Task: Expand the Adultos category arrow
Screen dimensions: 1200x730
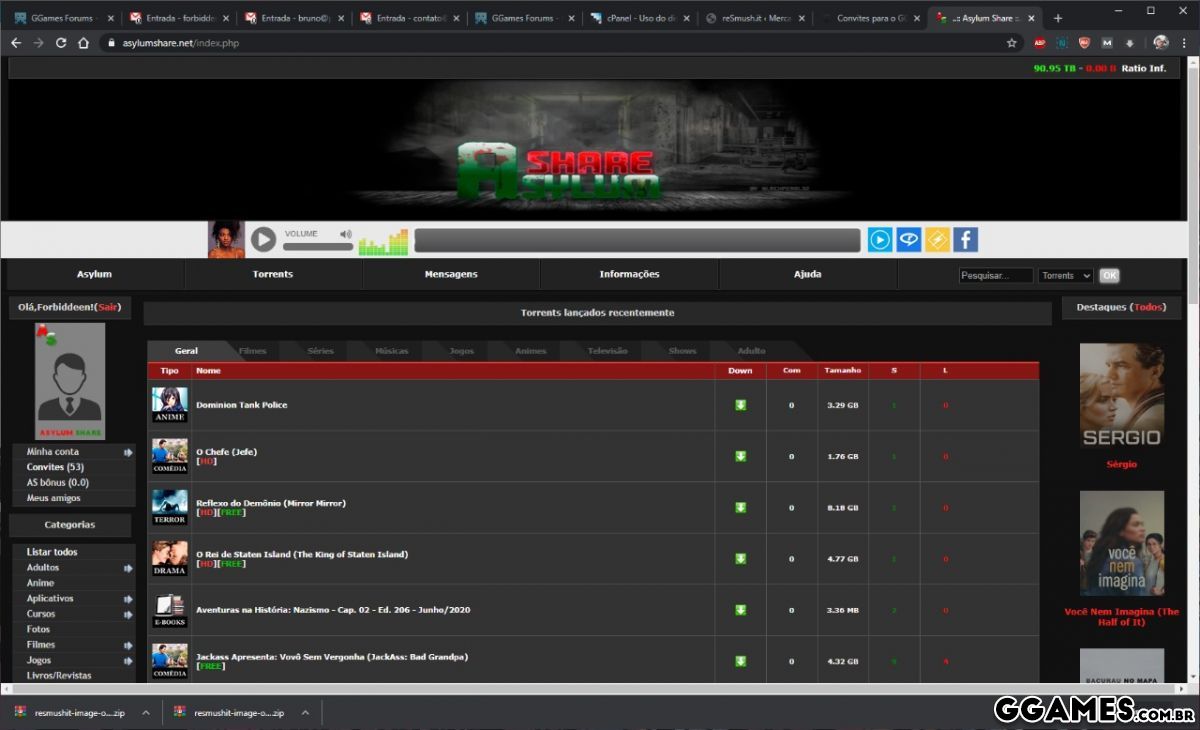Action: click(x=128, y=568)
